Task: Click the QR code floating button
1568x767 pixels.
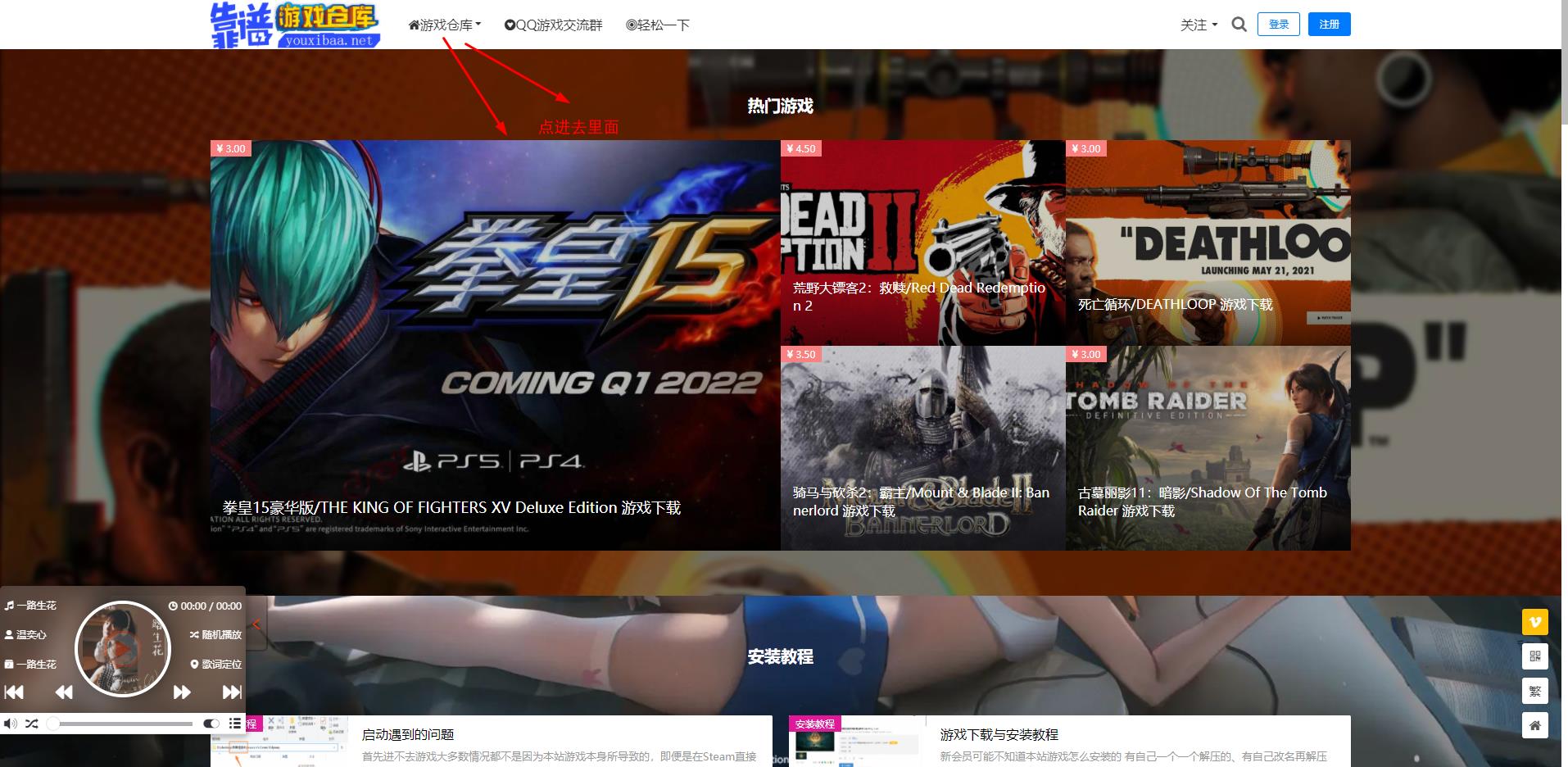Action: point(1535,656)
